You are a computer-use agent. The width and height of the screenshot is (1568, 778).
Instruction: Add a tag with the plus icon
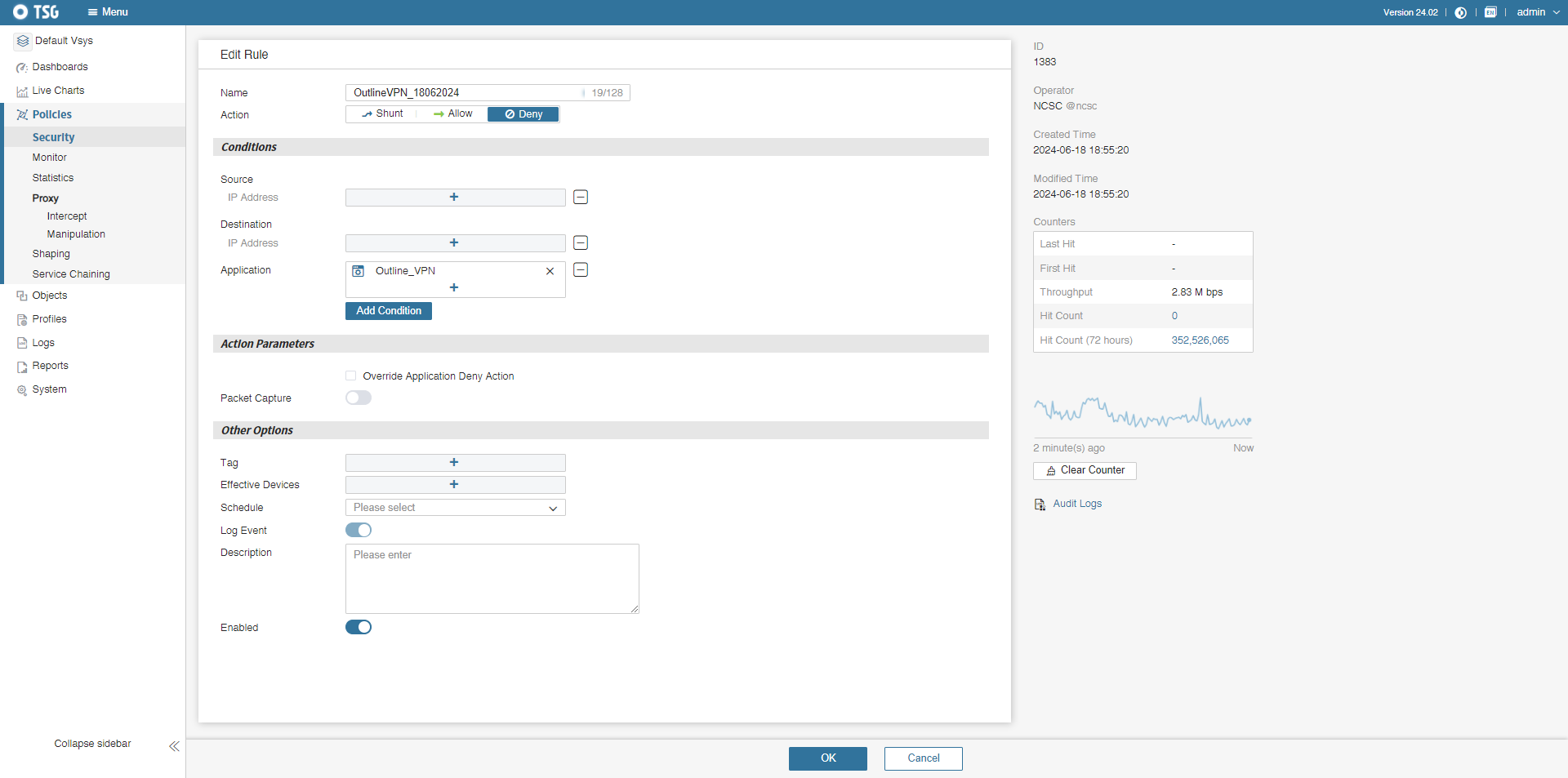pyautogui.click(x=454, y=463)
